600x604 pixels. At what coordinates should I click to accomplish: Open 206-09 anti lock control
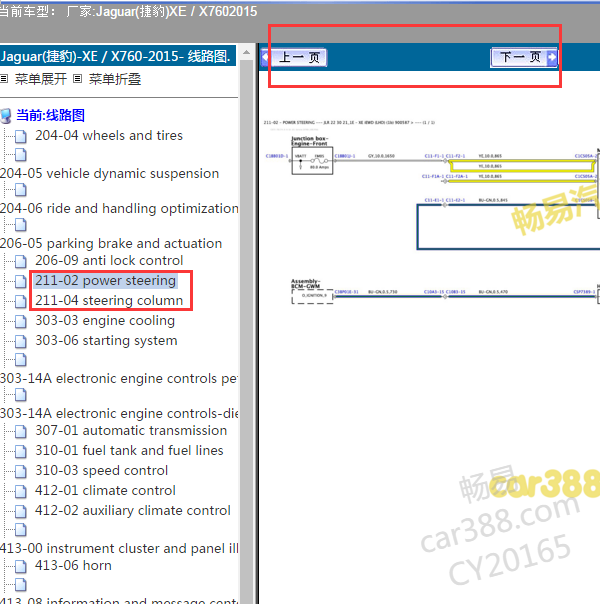point(109,261)
